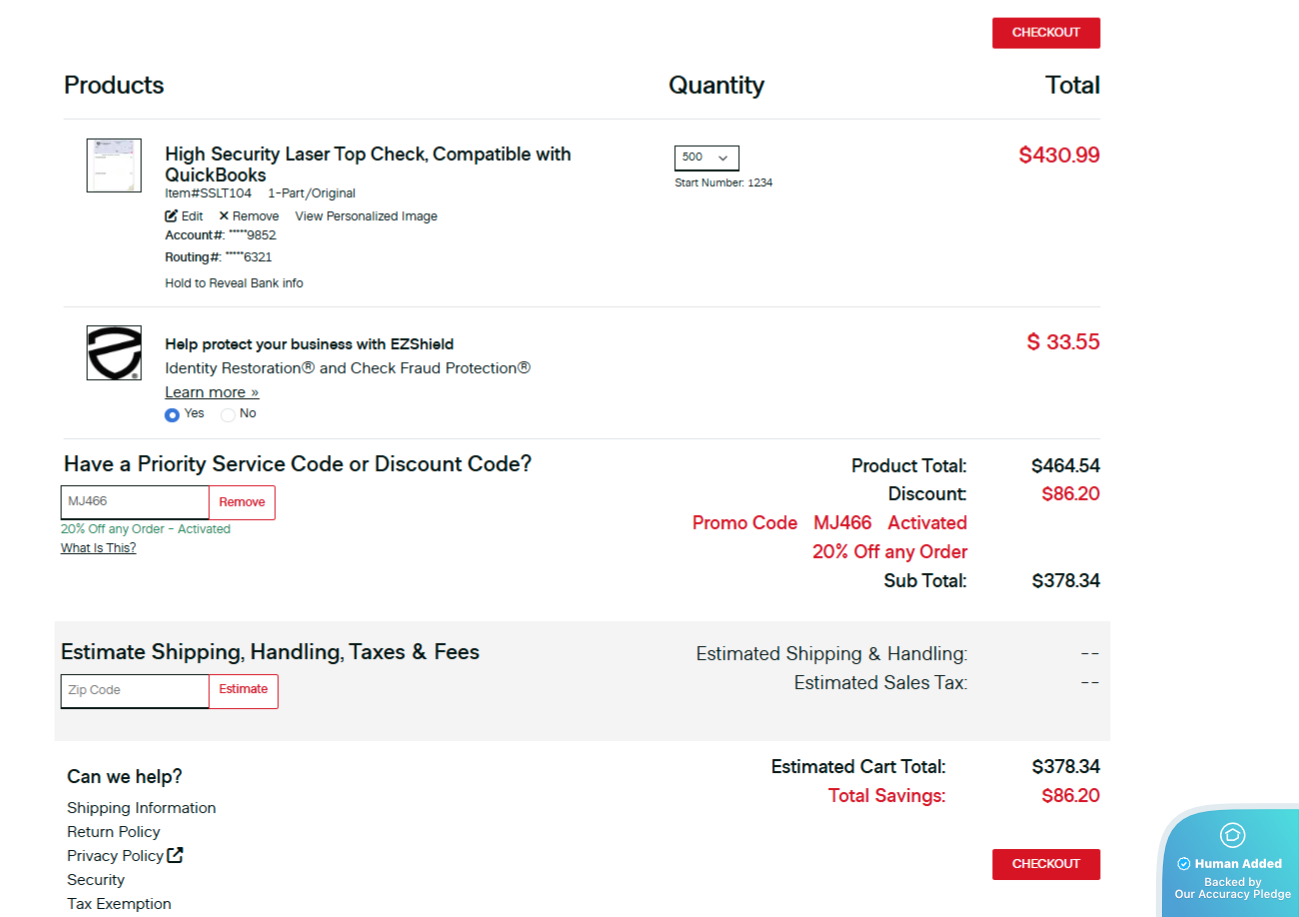The image size is (1299, 917).
Task: Select Yes for EZShield protection
Action: (172, 414)
